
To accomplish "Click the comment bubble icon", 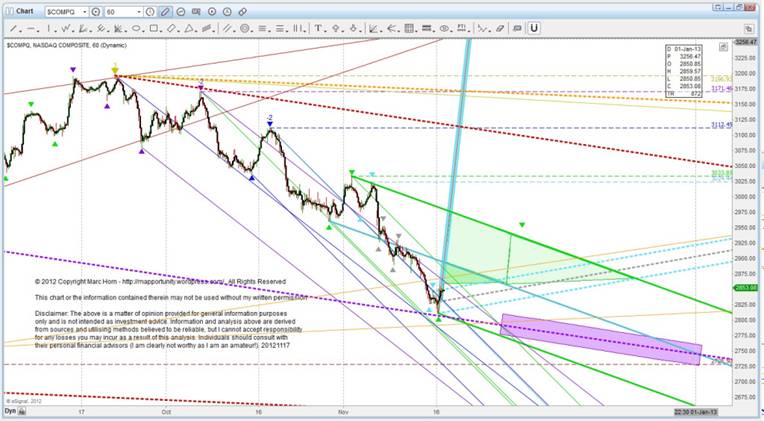I will 517,28.
